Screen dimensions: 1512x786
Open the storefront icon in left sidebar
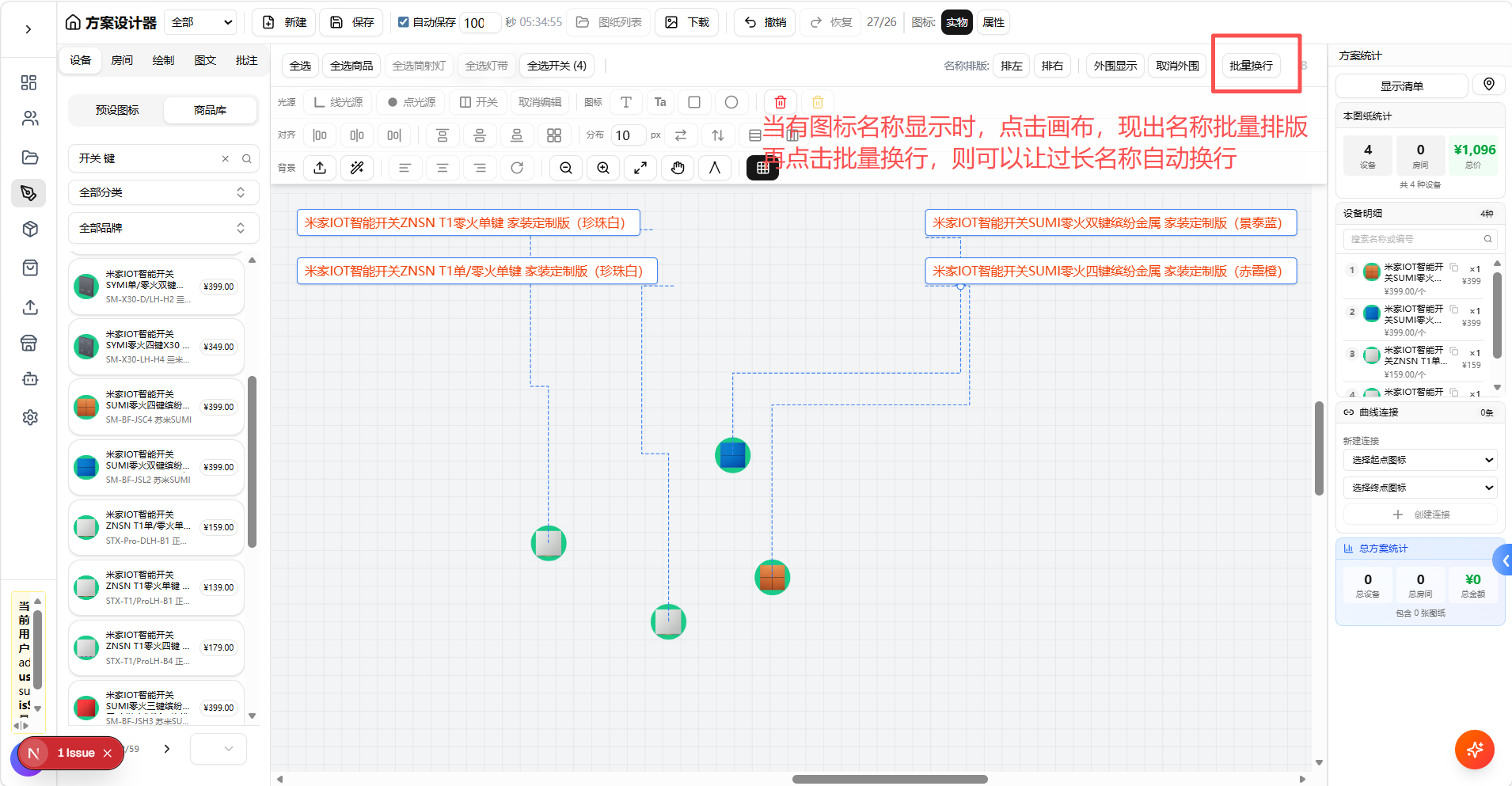pos(29,343)
